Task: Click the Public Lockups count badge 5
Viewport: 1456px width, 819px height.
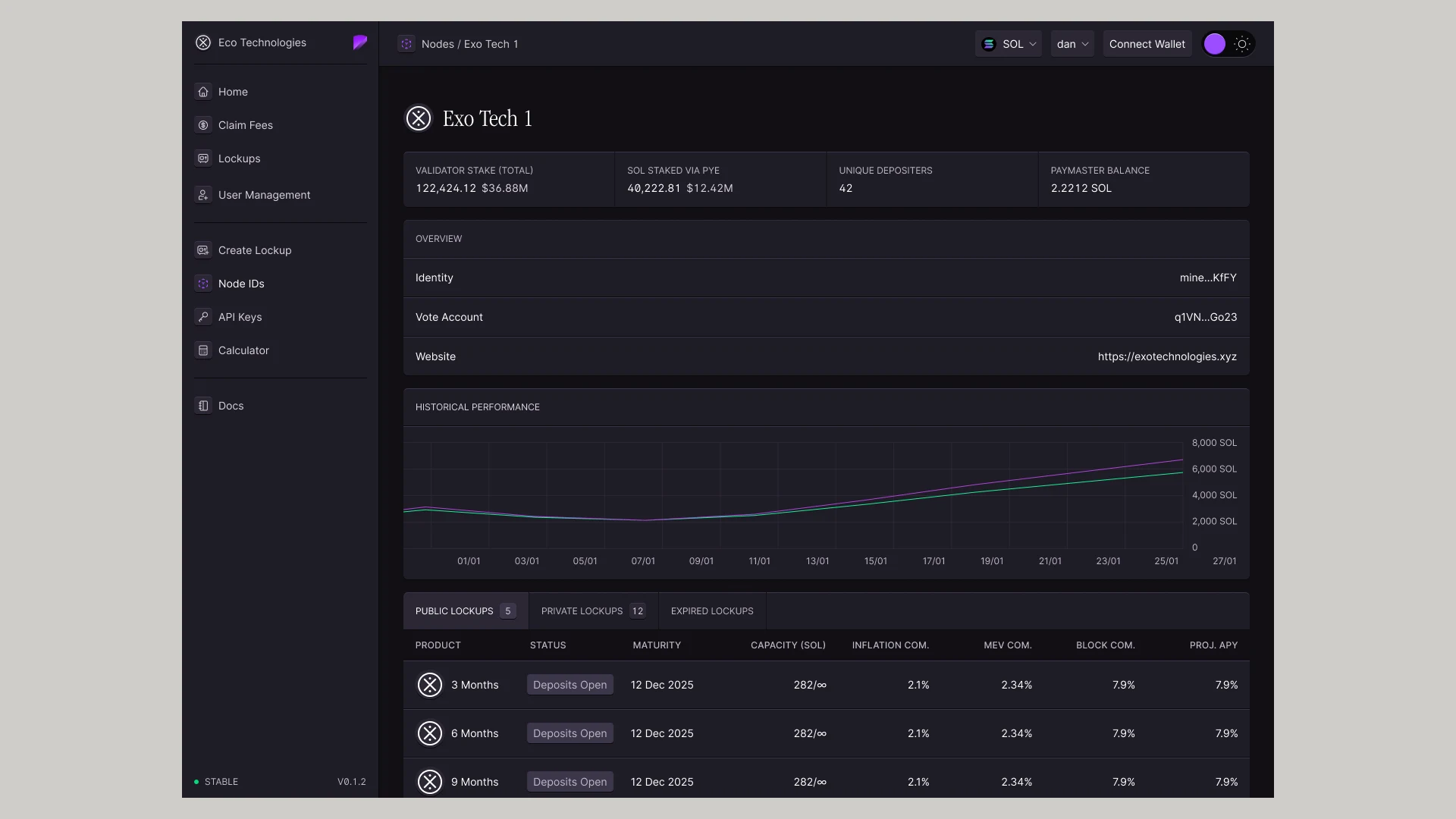Action: point(508,611)
